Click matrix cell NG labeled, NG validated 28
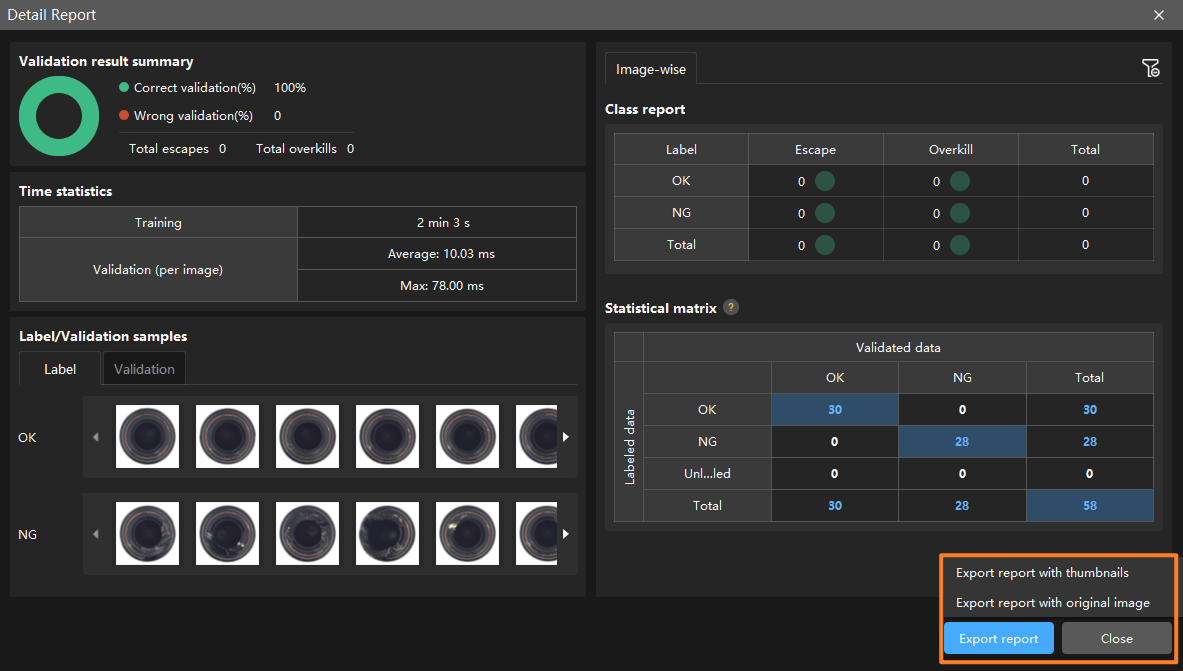 (962, 442)
